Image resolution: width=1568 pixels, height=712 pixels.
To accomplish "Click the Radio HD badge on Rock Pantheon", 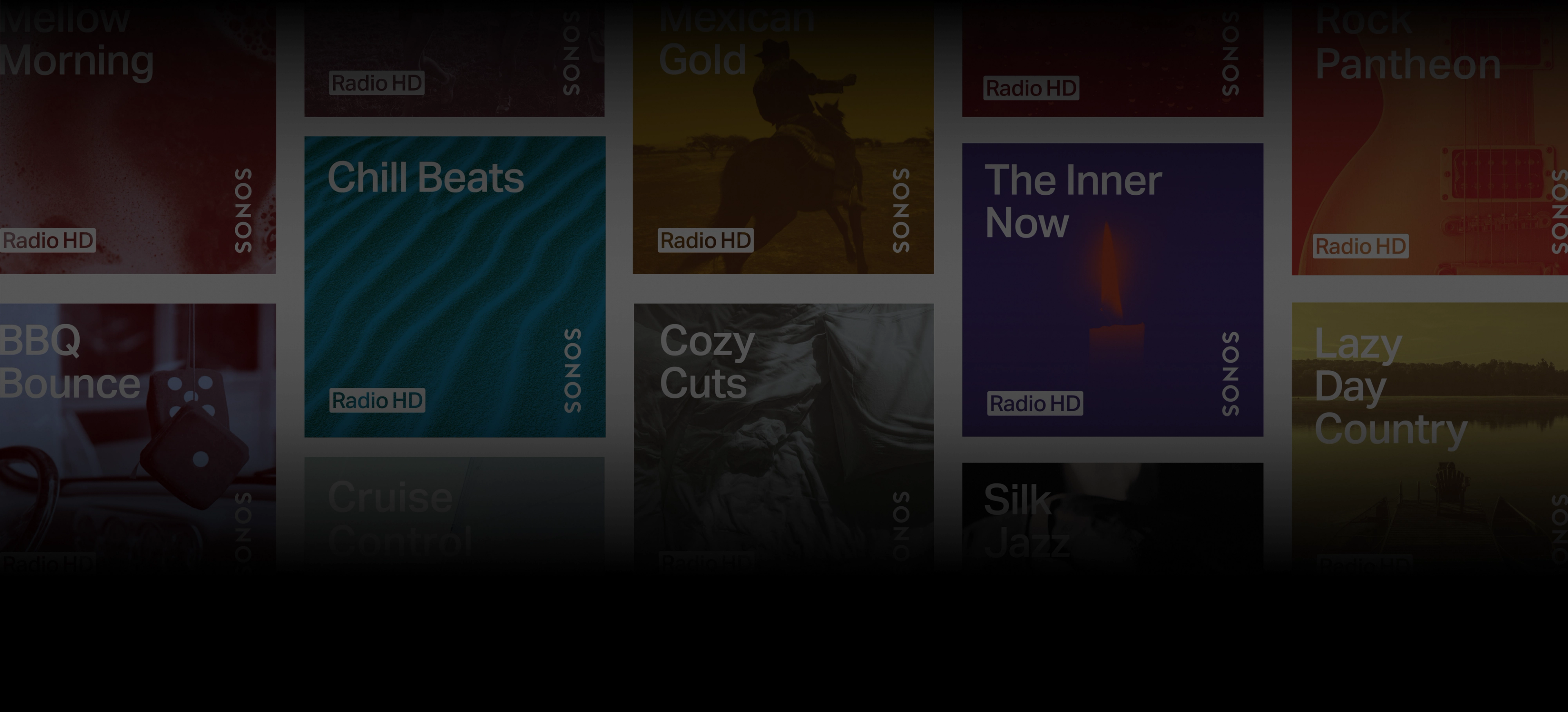I will pos(1361,247).
